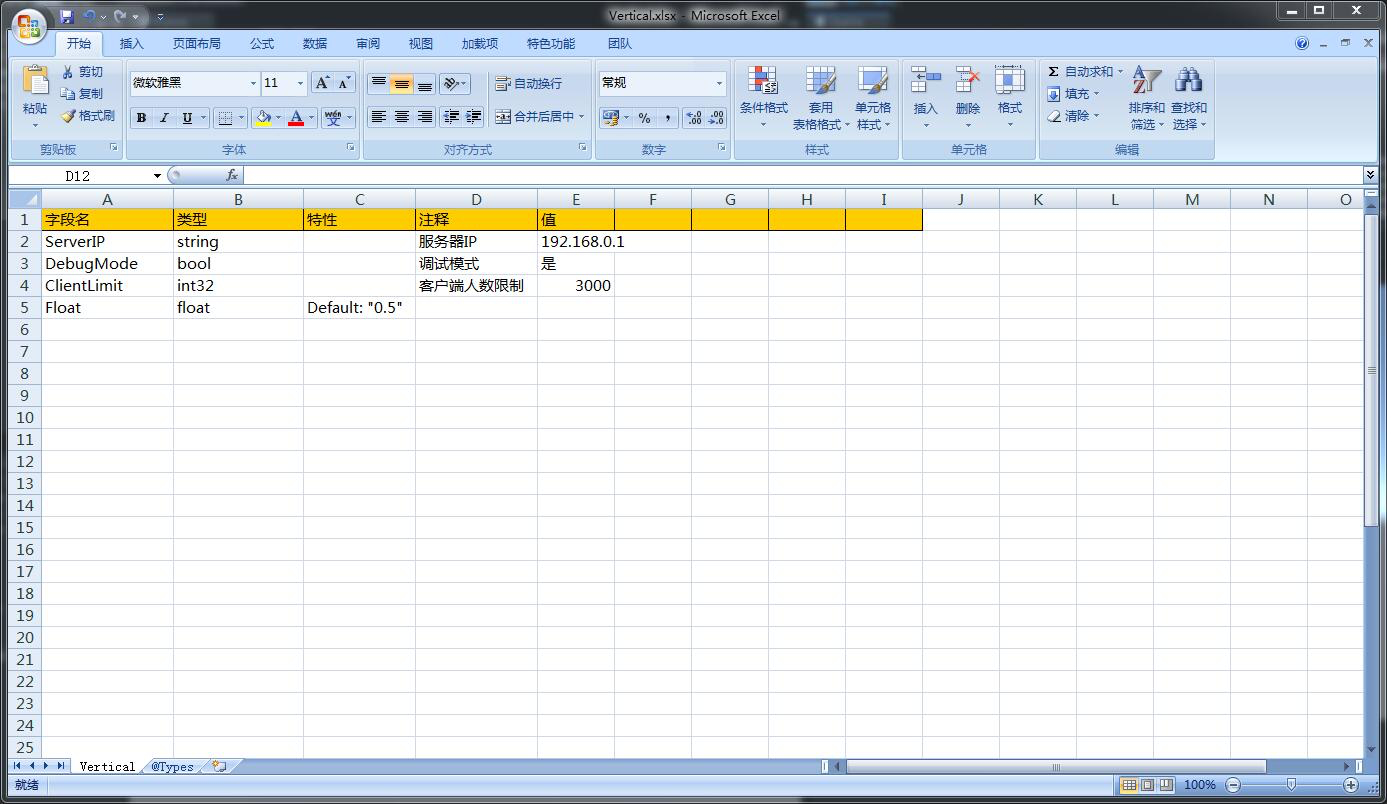Screen dimensions: 1387x804
Task: Copy selection with 复制
Action: point(82,94)
